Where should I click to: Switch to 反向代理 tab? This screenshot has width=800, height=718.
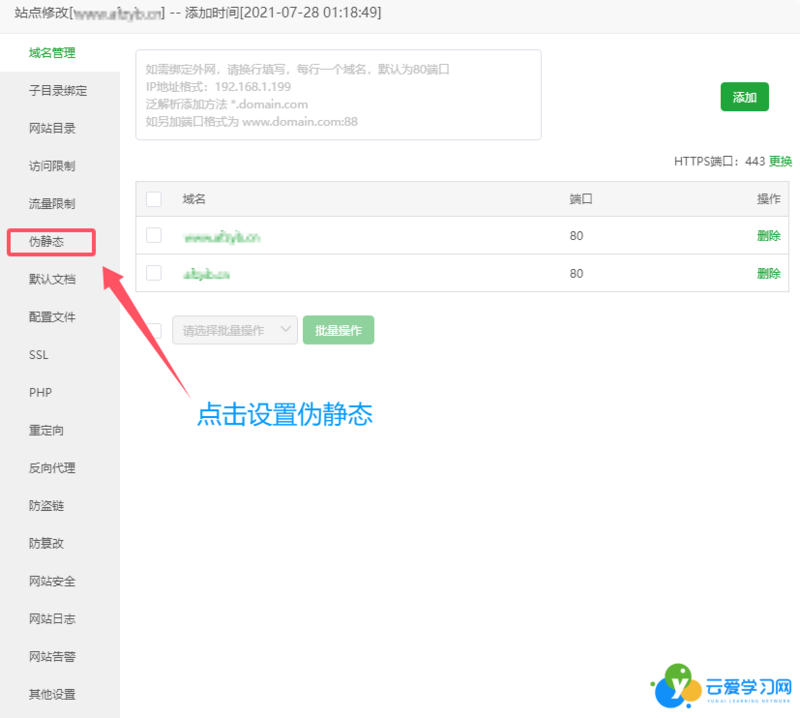pyautogui.click(x=52, y=468)
